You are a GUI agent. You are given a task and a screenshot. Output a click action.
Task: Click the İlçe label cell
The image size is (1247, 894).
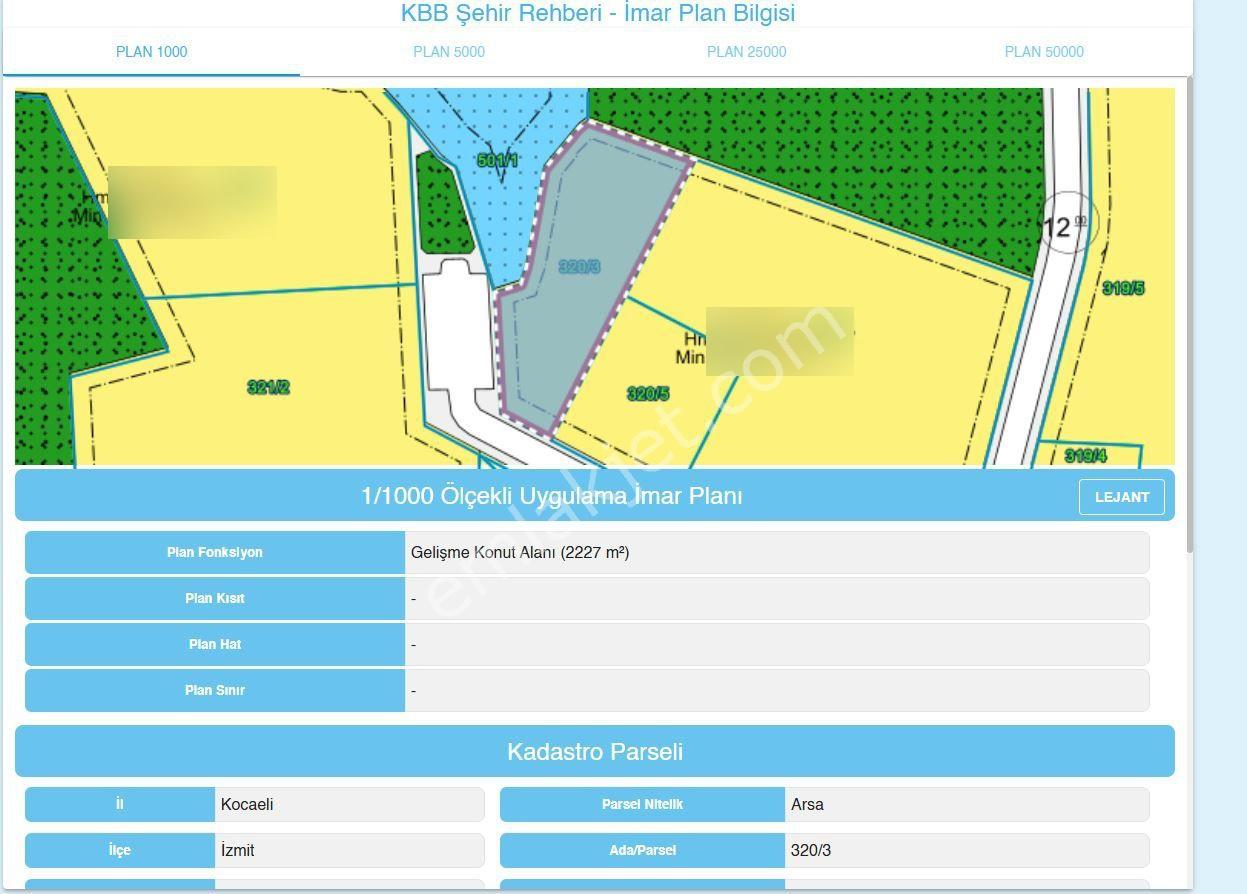[x=120, y=850]
